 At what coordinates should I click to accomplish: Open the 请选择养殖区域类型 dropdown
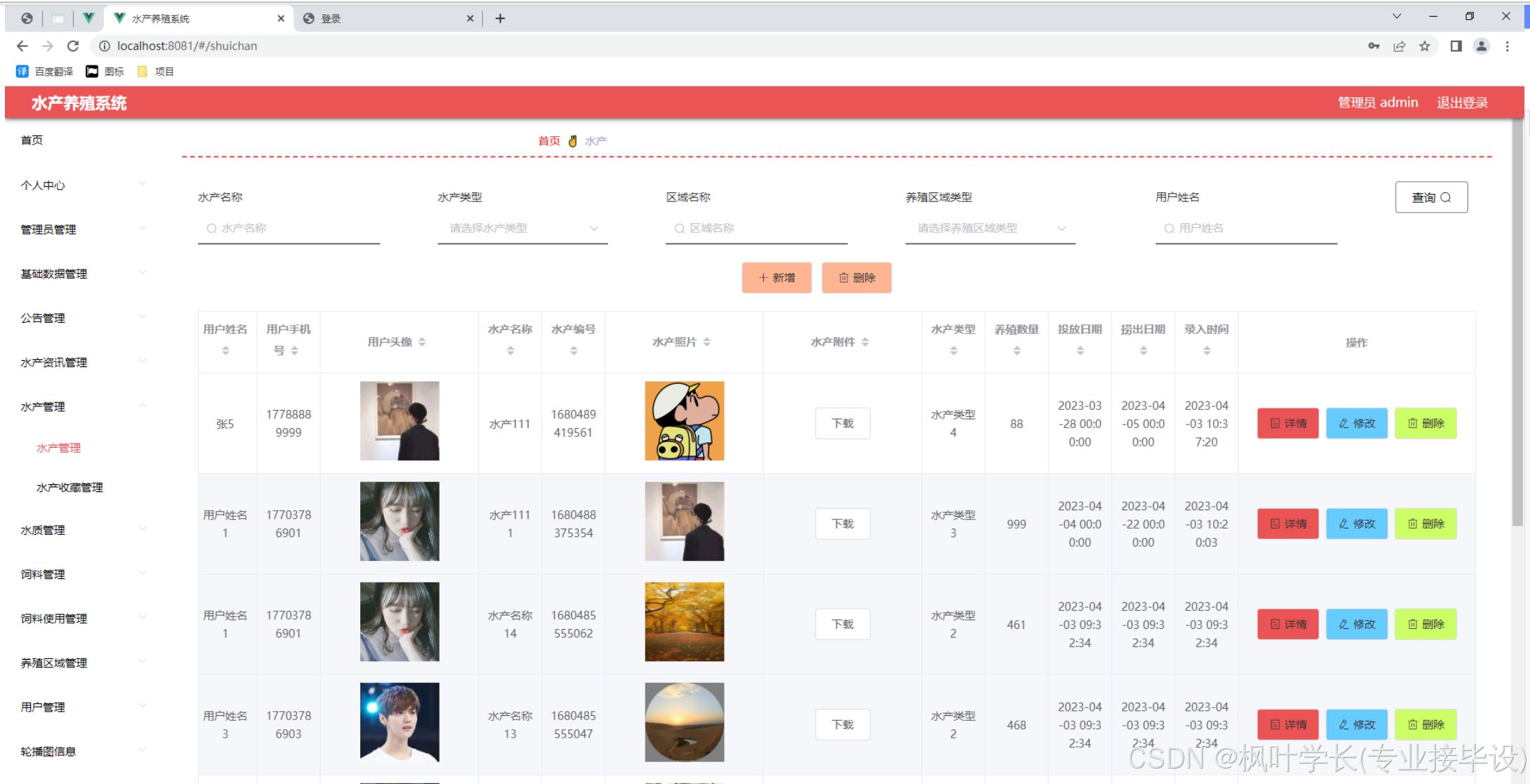[x=990, y=228]
